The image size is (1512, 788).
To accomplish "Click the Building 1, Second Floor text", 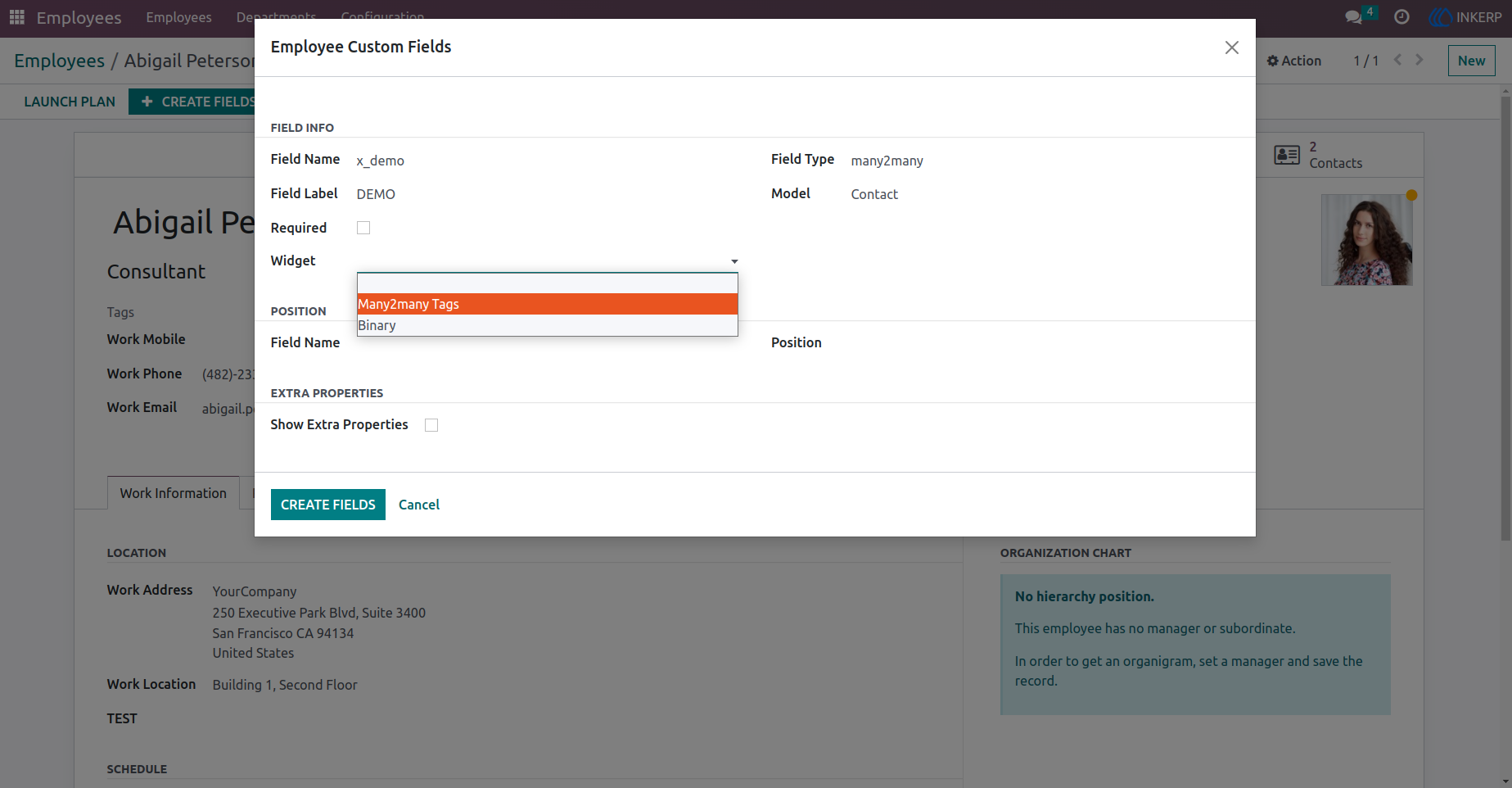I will coord(285,685).
